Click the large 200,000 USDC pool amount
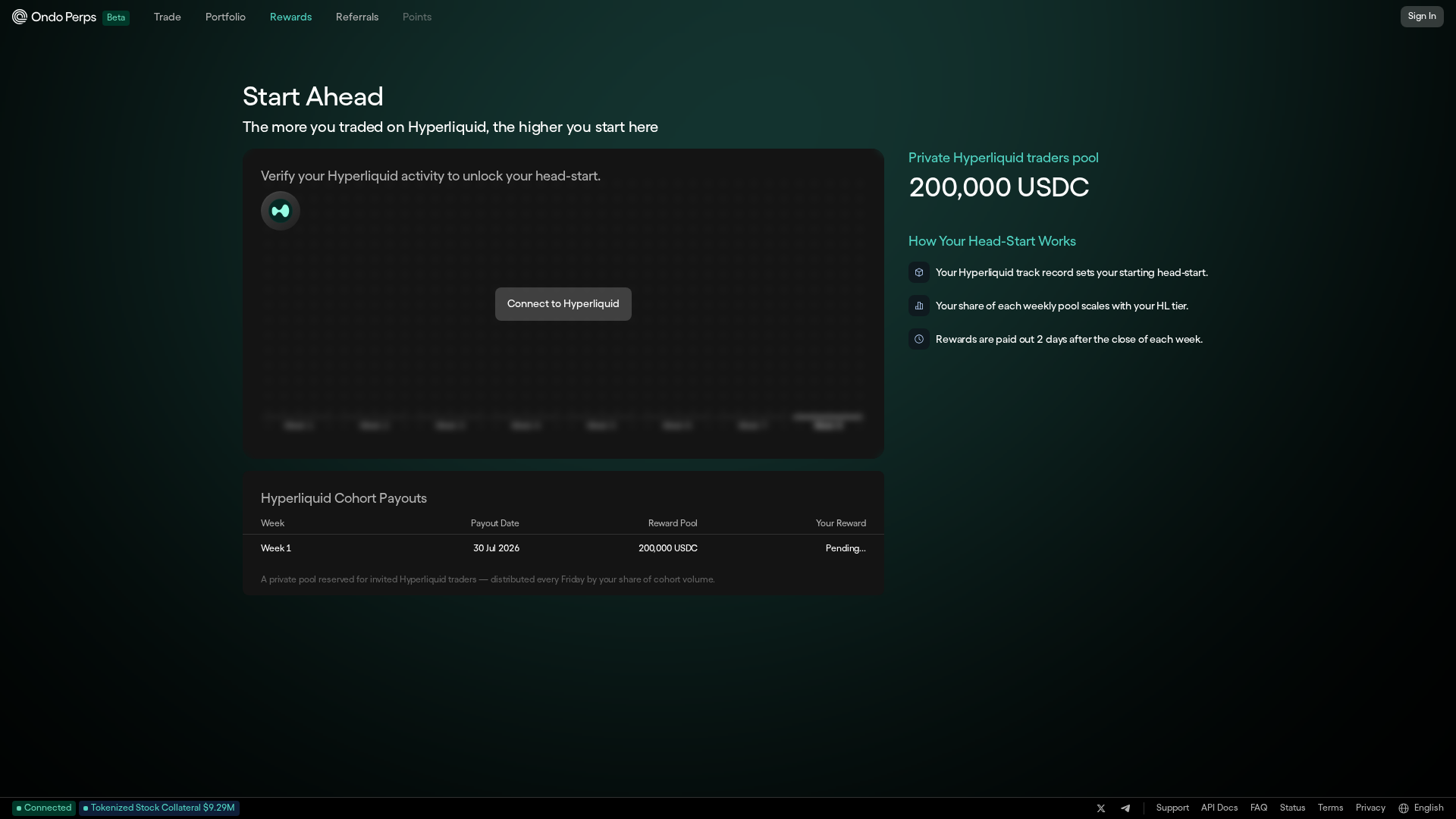Viewport: 1456px width, 819px height. click(x=999, y=187)
